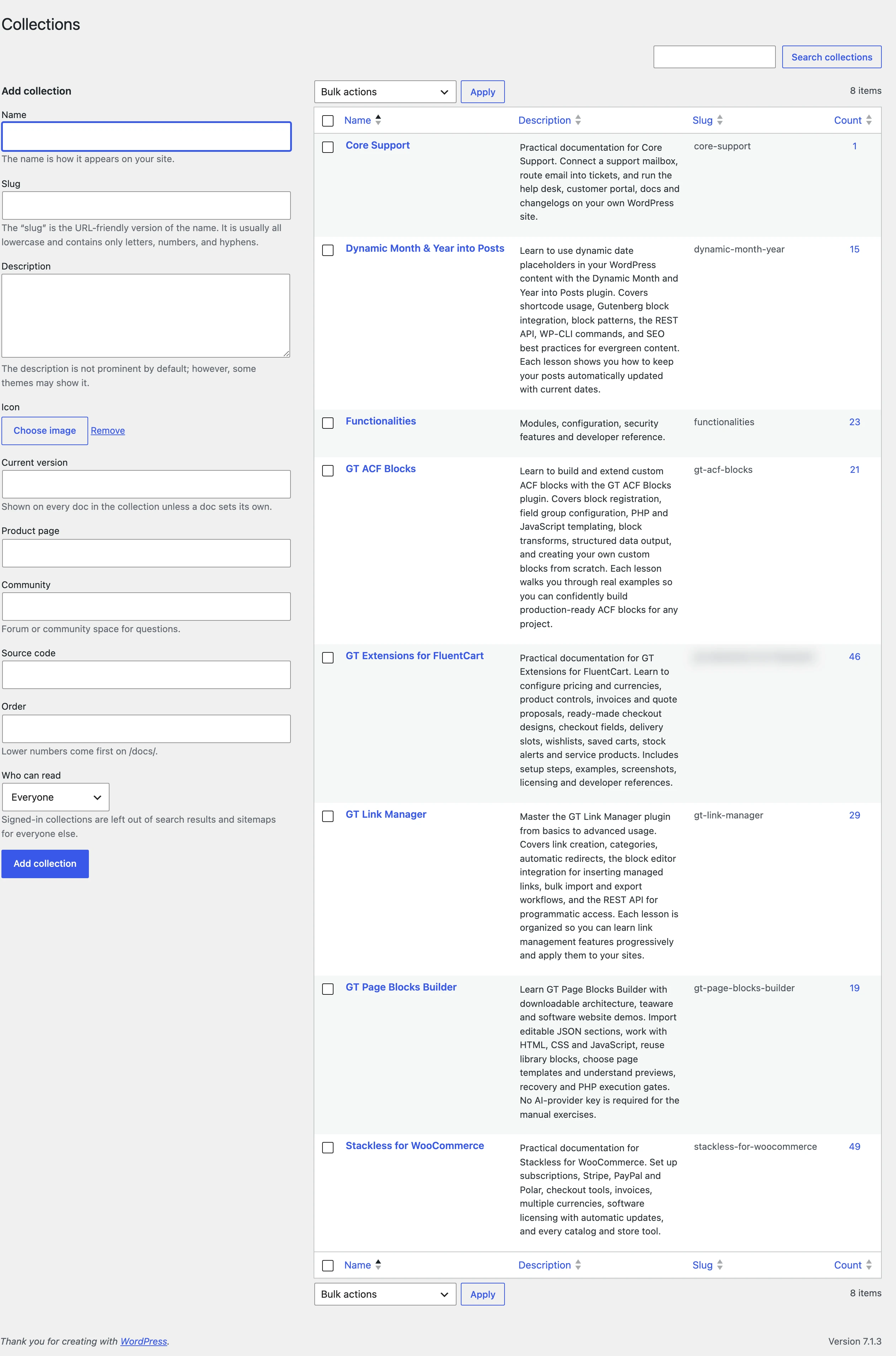Image resolution: width=896 pixels, height=1356 pixels.
Task: Focus the Name input field
Action: (x=146, y=137)
